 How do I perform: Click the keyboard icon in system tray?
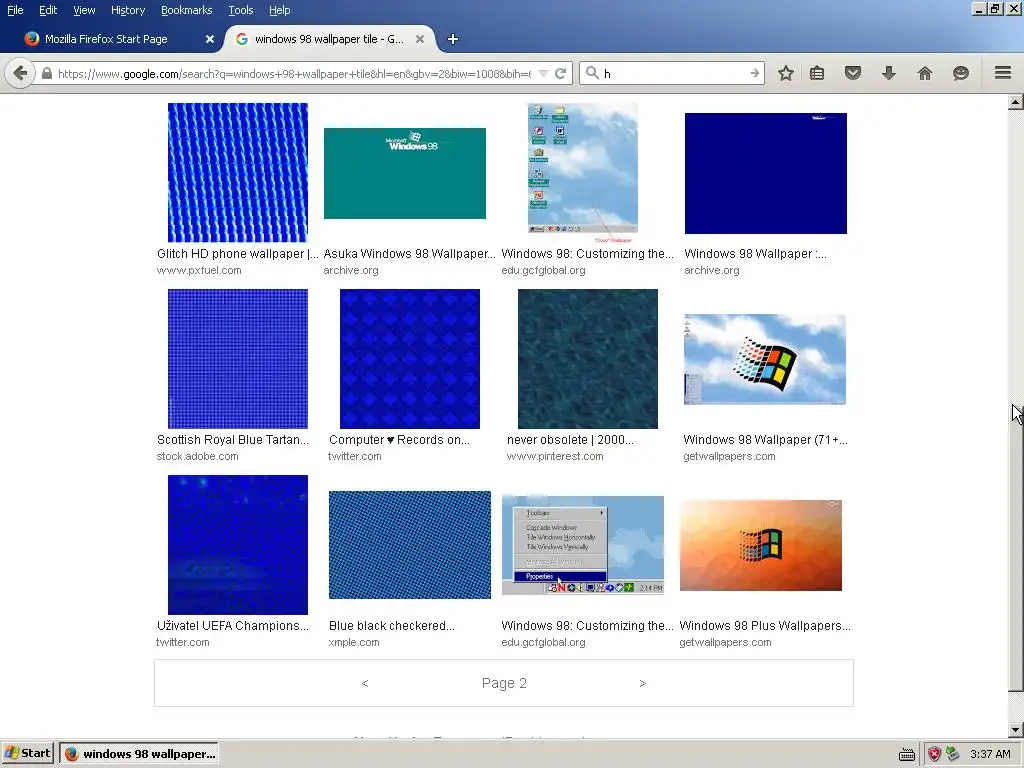click(906, 755)
